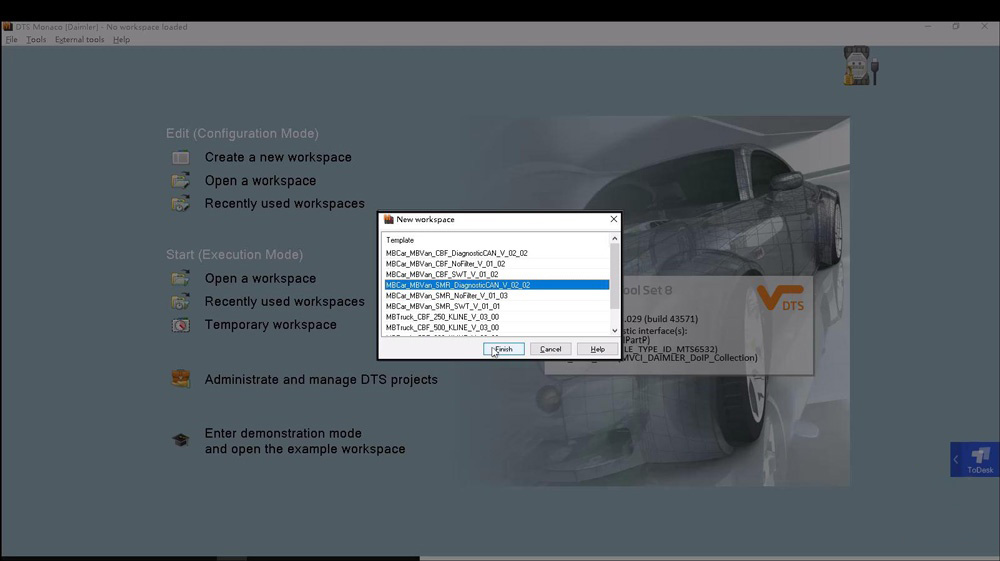
Task: Click the DTS Monaco app icon in the title bar
Action: click(x=8, y=27)
